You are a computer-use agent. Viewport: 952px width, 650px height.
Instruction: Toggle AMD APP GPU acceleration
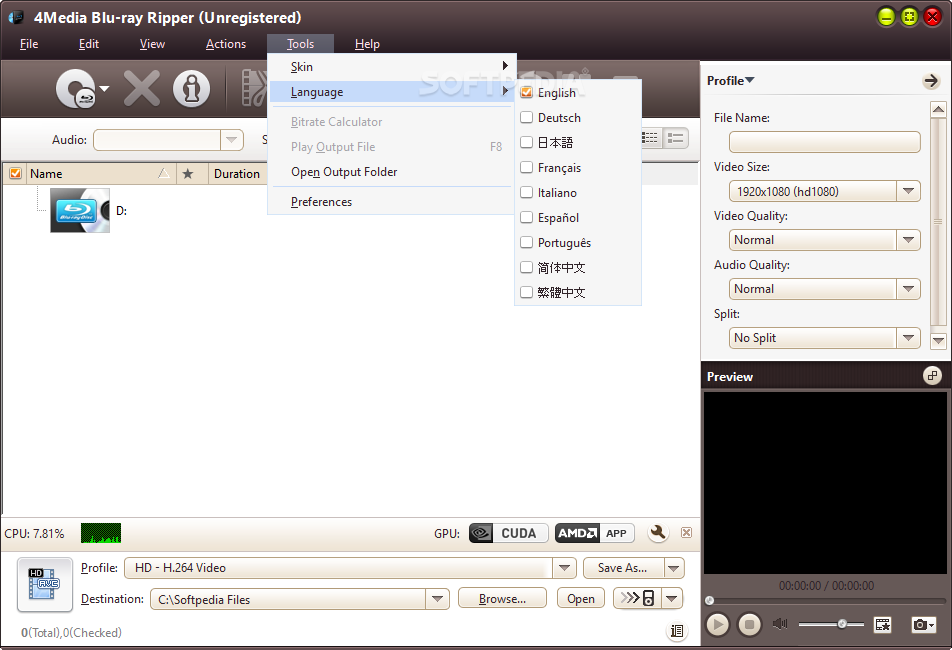point(594,533)
